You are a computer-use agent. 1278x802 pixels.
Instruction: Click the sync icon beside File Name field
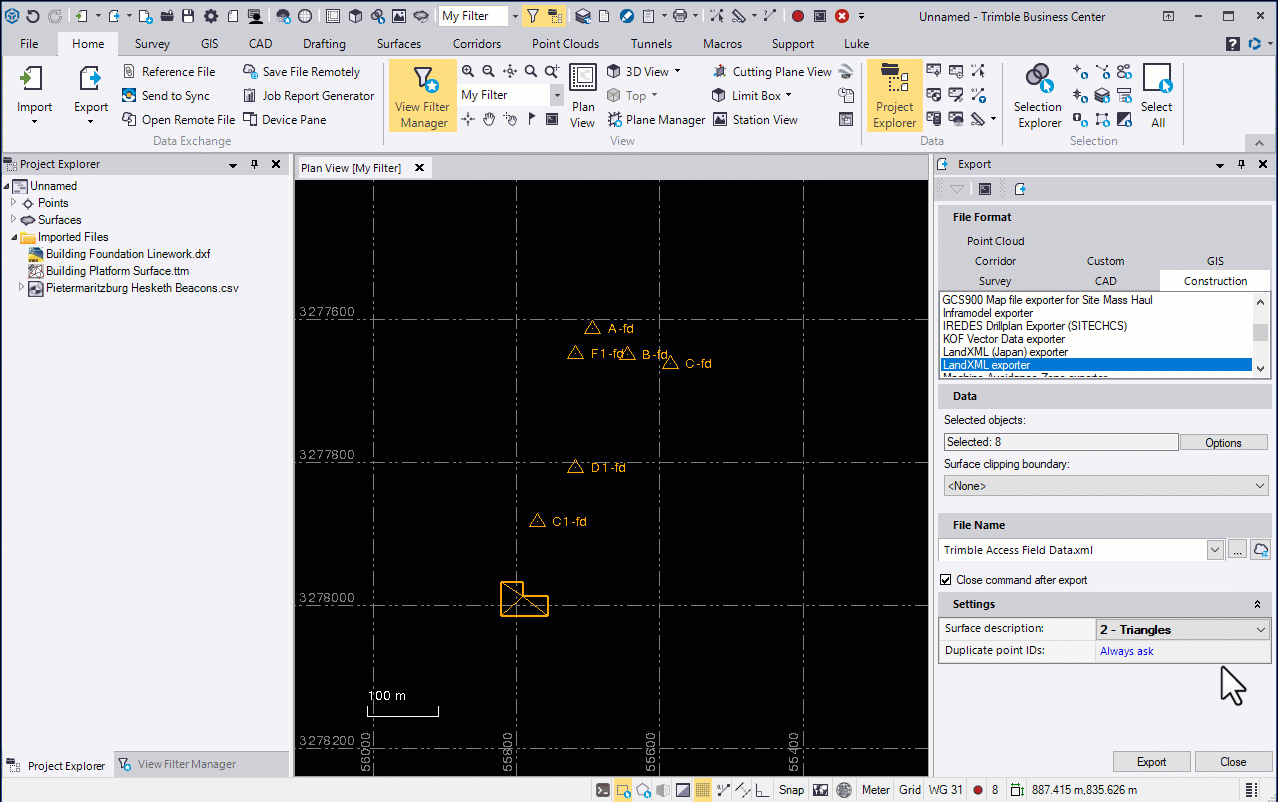(x=1261, y=550)
